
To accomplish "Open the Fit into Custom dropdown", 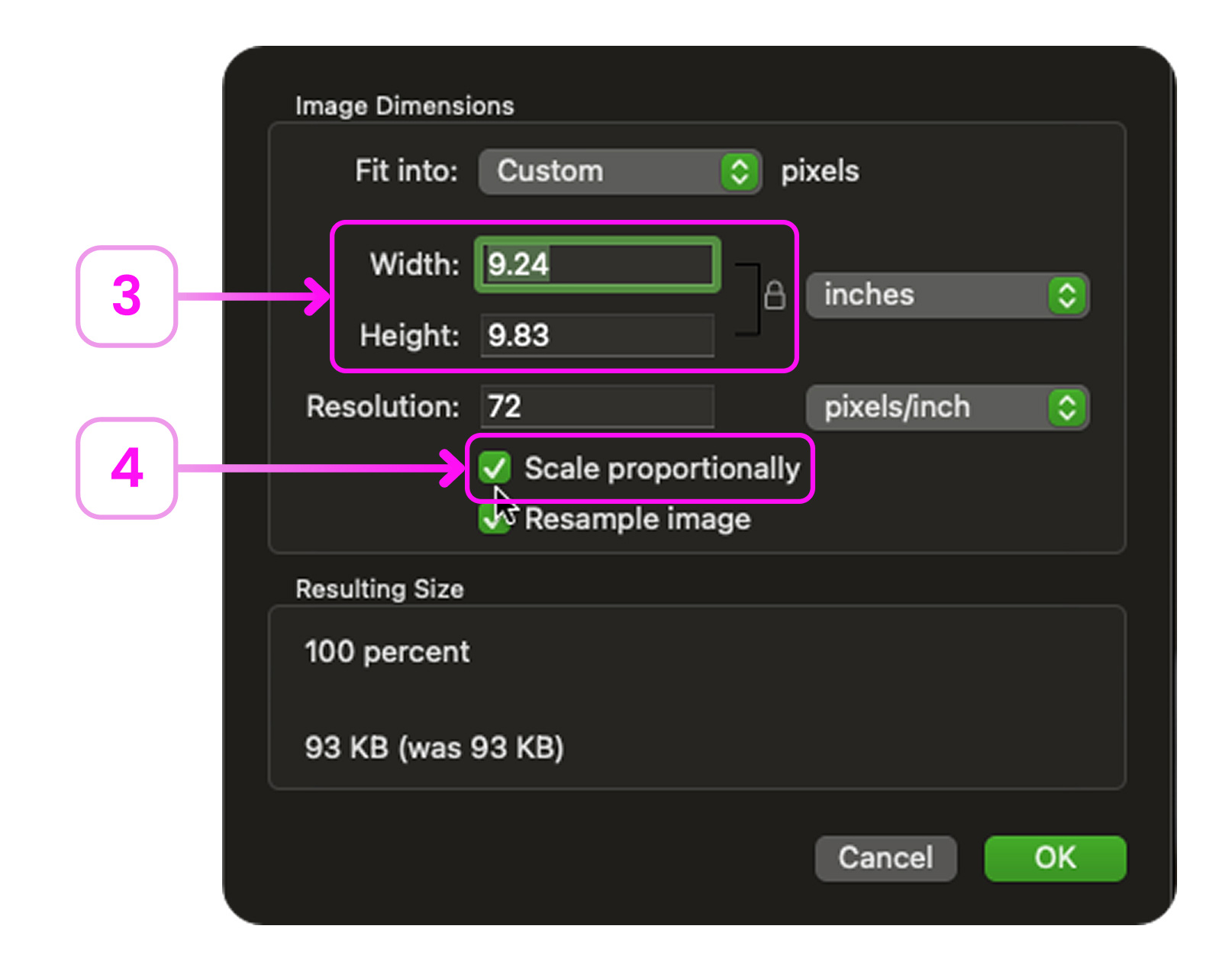I will (x=603, y=172).
